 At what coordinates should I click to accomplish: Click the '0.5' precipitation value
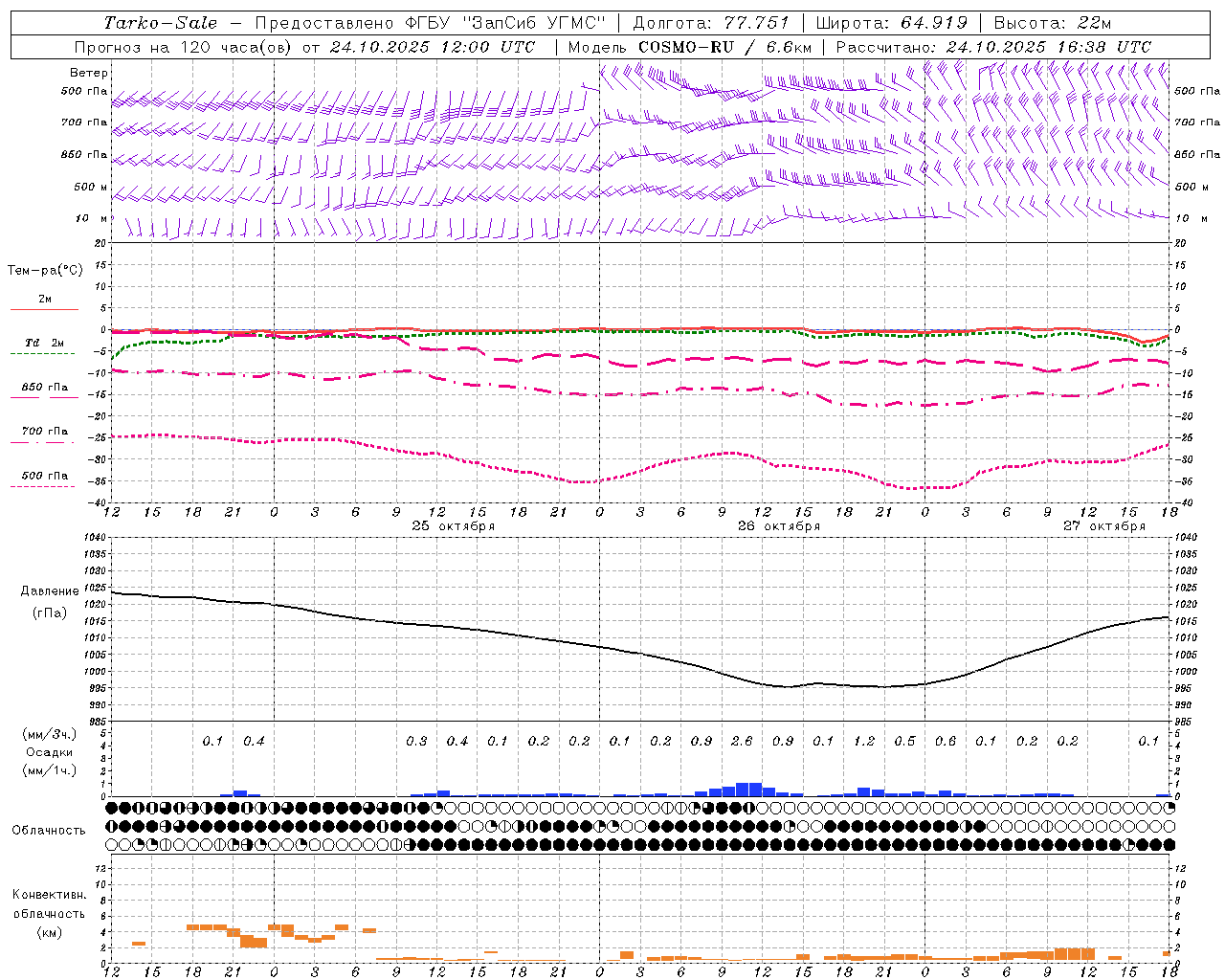[x=904, y=742]
